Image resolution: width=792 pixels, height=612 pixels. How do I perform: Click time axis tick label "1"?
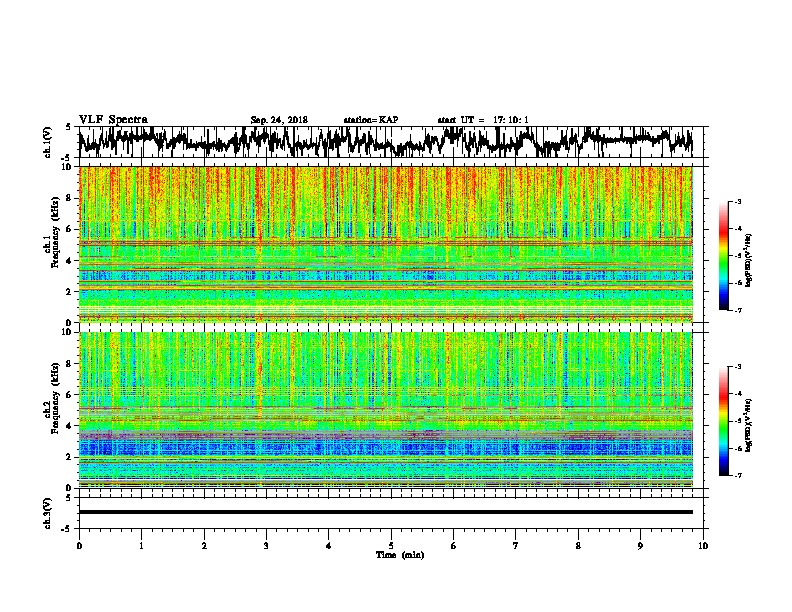click(x=141, y=546)
